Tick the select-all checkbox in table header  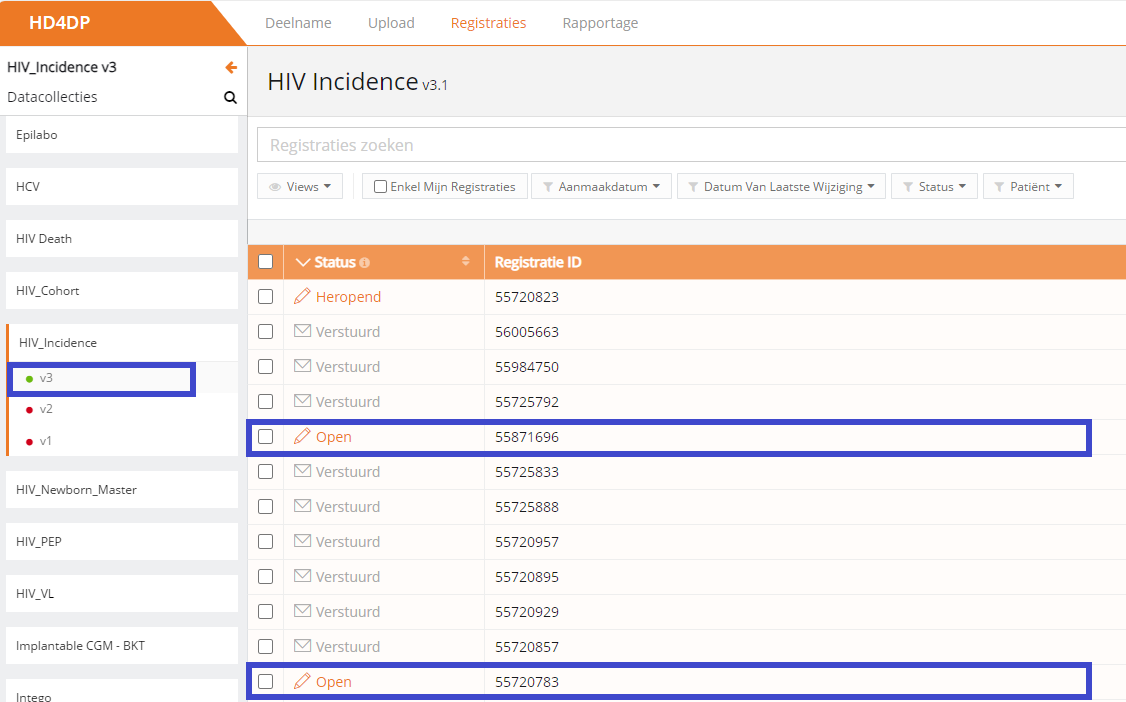pyautogui.click(x=265, y=262)
